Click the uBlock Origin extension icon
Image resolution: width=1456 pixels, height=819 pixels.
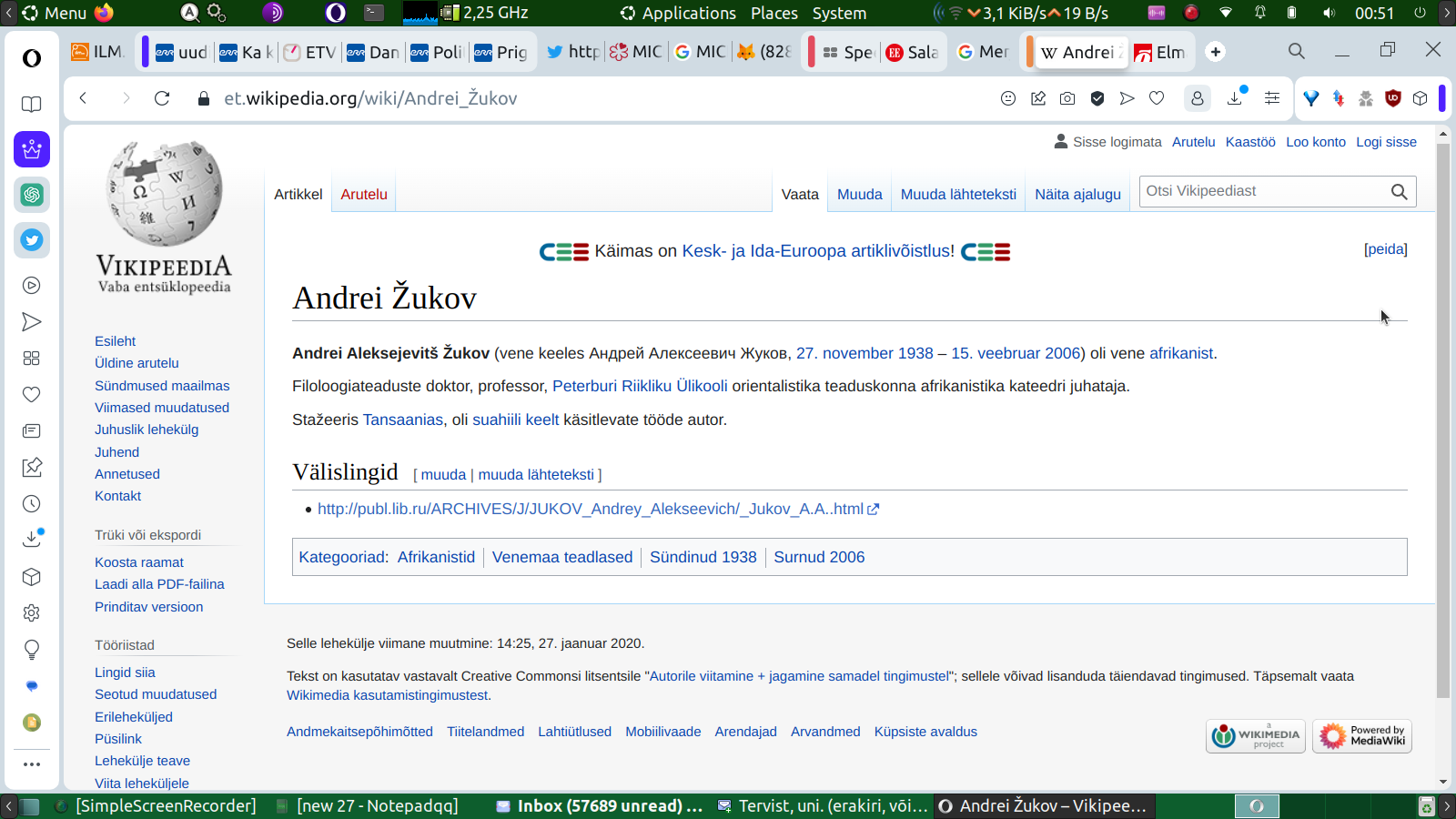1392,98
